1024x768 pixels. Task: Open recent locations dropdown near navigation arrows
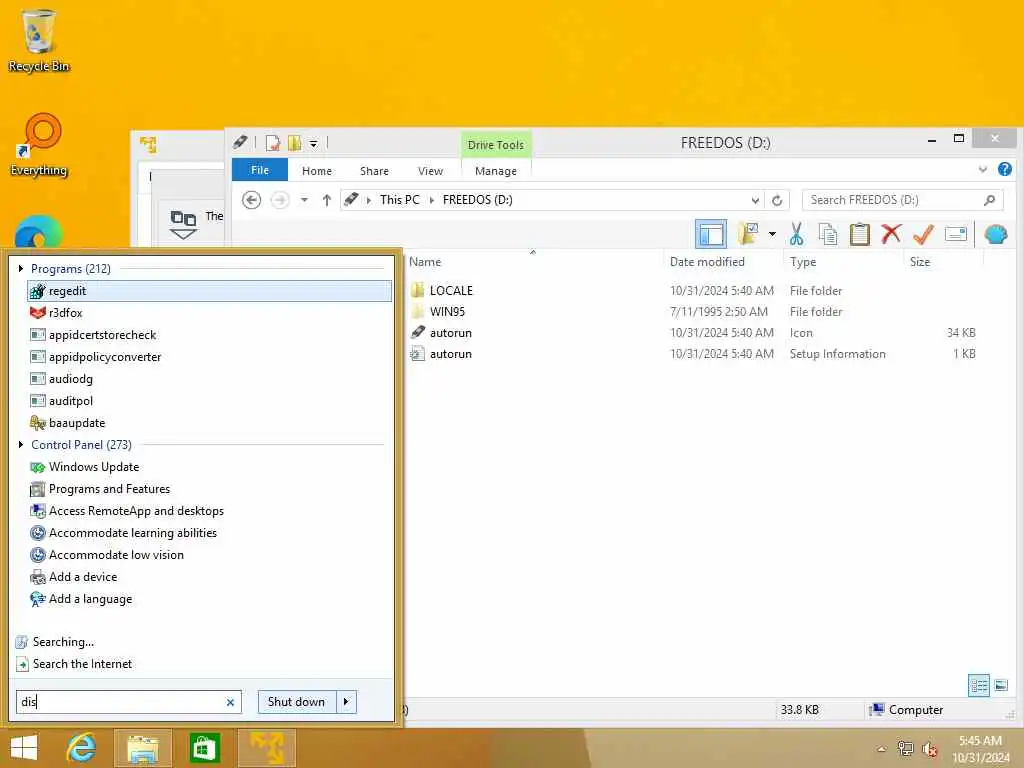304,200
